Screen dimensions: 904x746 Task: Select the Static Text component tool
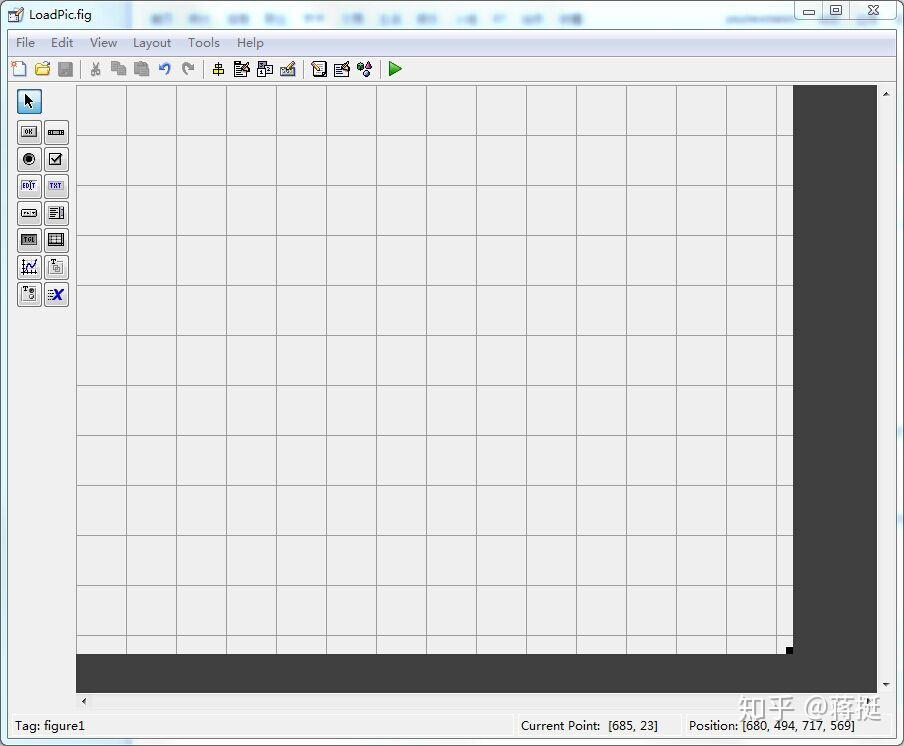coord(56,186)
